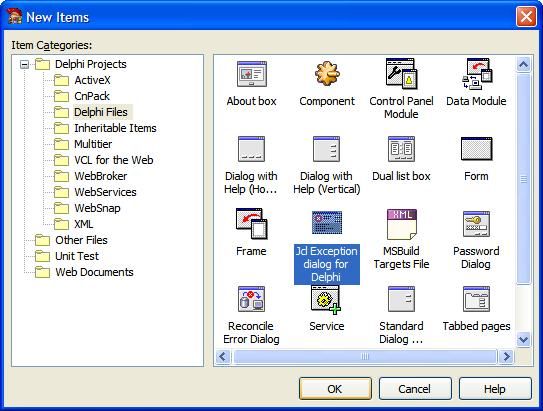
Task: Select the WebBroker category
Action: click(101, 176)
